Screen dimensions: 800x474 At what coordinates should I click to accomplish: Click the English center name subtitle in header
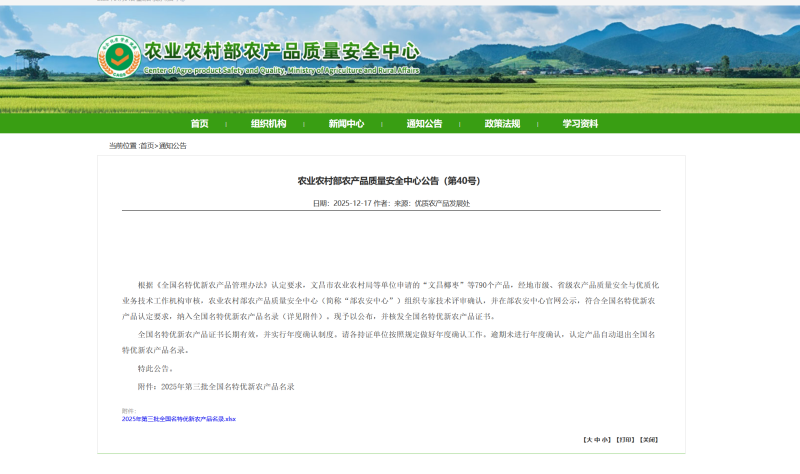(282, 71)
